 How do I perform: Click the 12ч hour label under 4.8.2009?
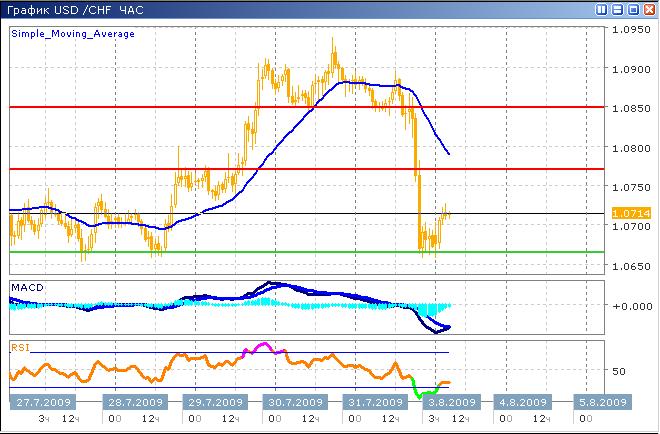[x=542, y=418]
